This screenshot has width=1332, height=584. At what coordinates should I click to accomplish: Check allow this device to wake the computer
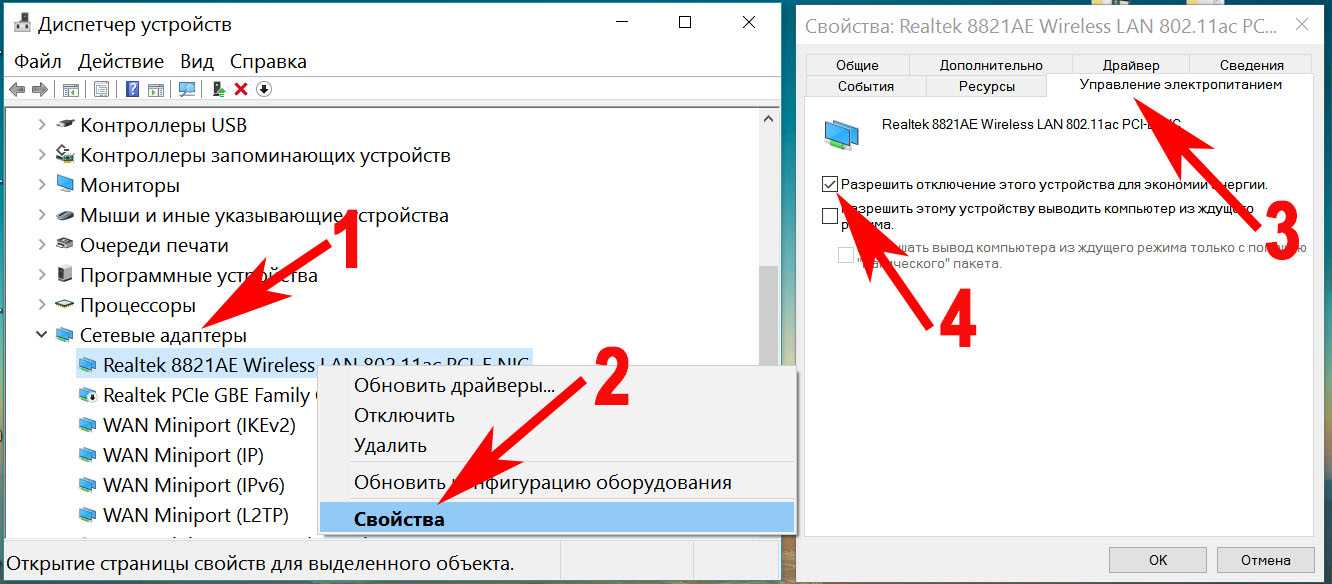point(829,216)
